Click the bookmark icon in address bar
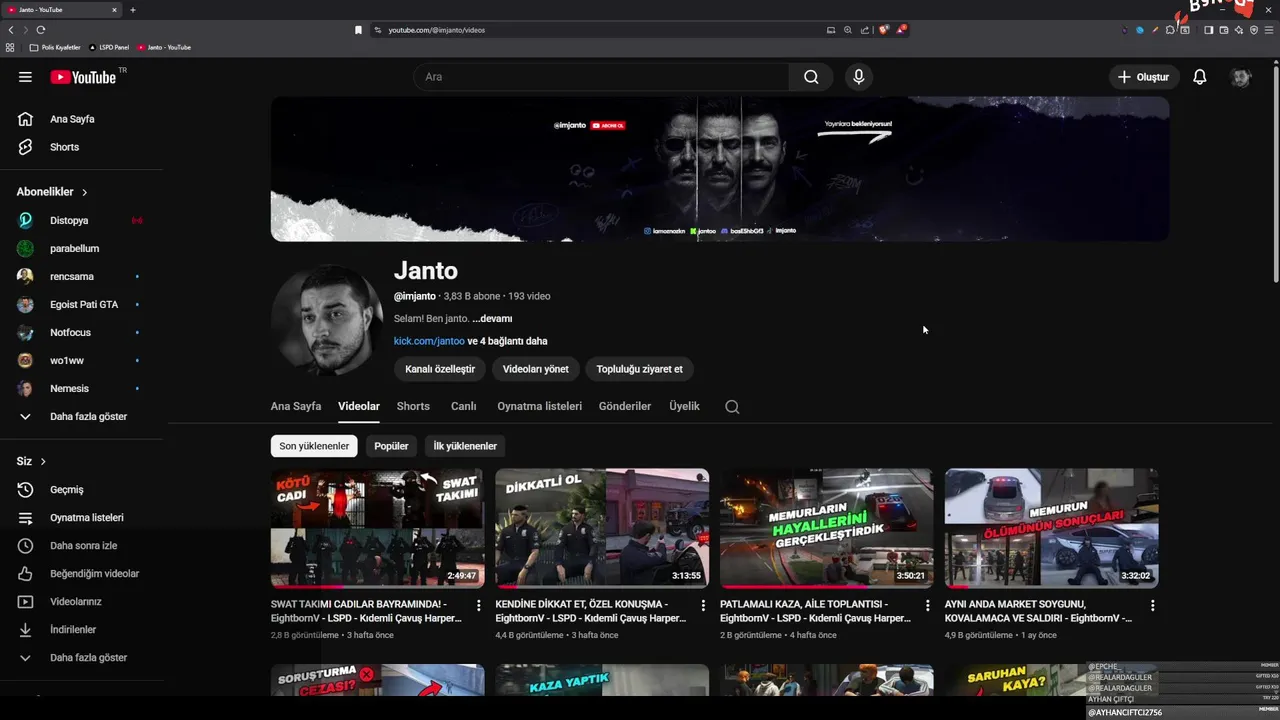Screen dimensions: 1280x720 coord(358,30)
